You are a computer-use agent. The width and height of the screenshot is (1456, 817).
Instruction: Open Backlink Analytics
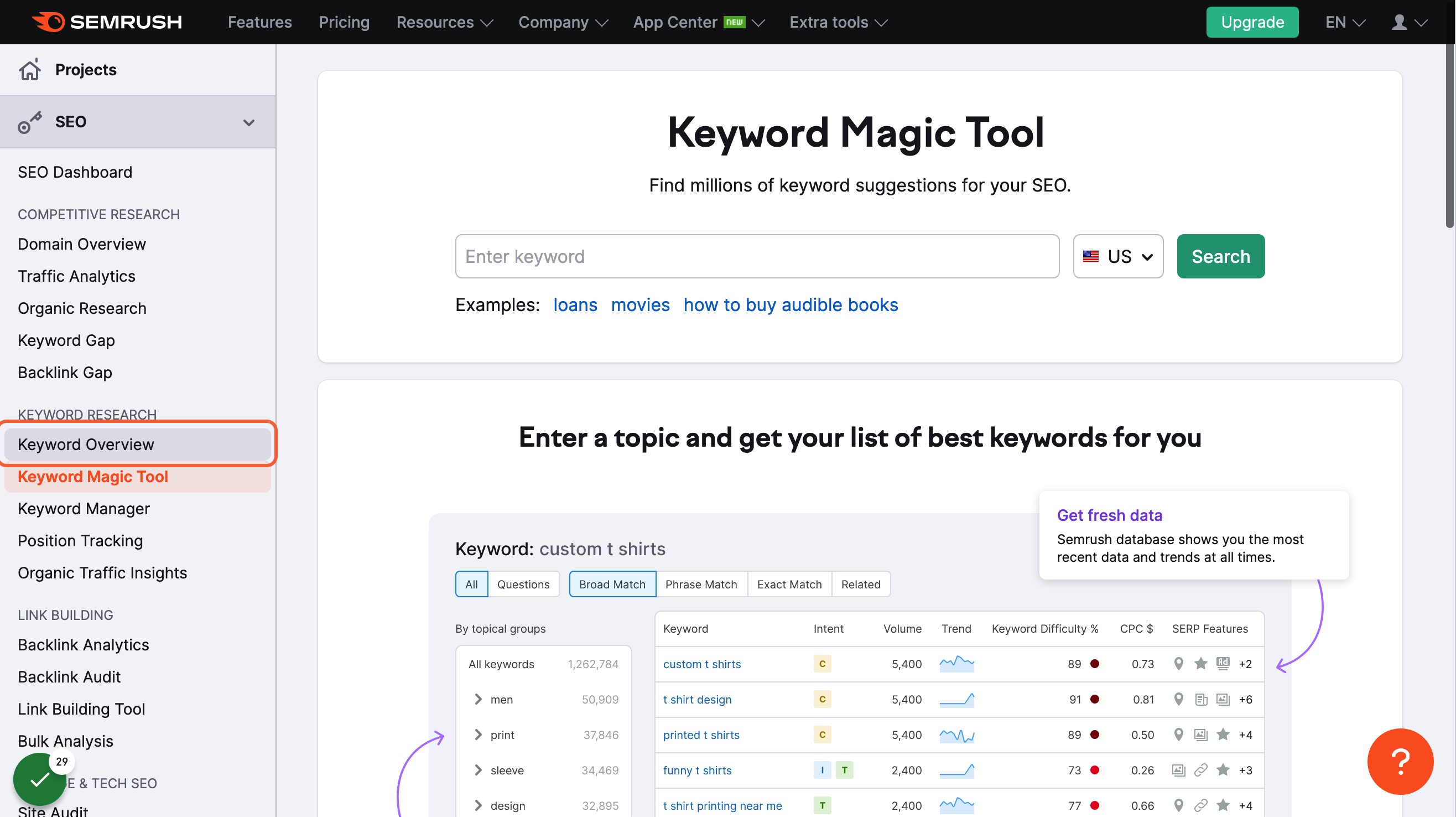(84, 644)
